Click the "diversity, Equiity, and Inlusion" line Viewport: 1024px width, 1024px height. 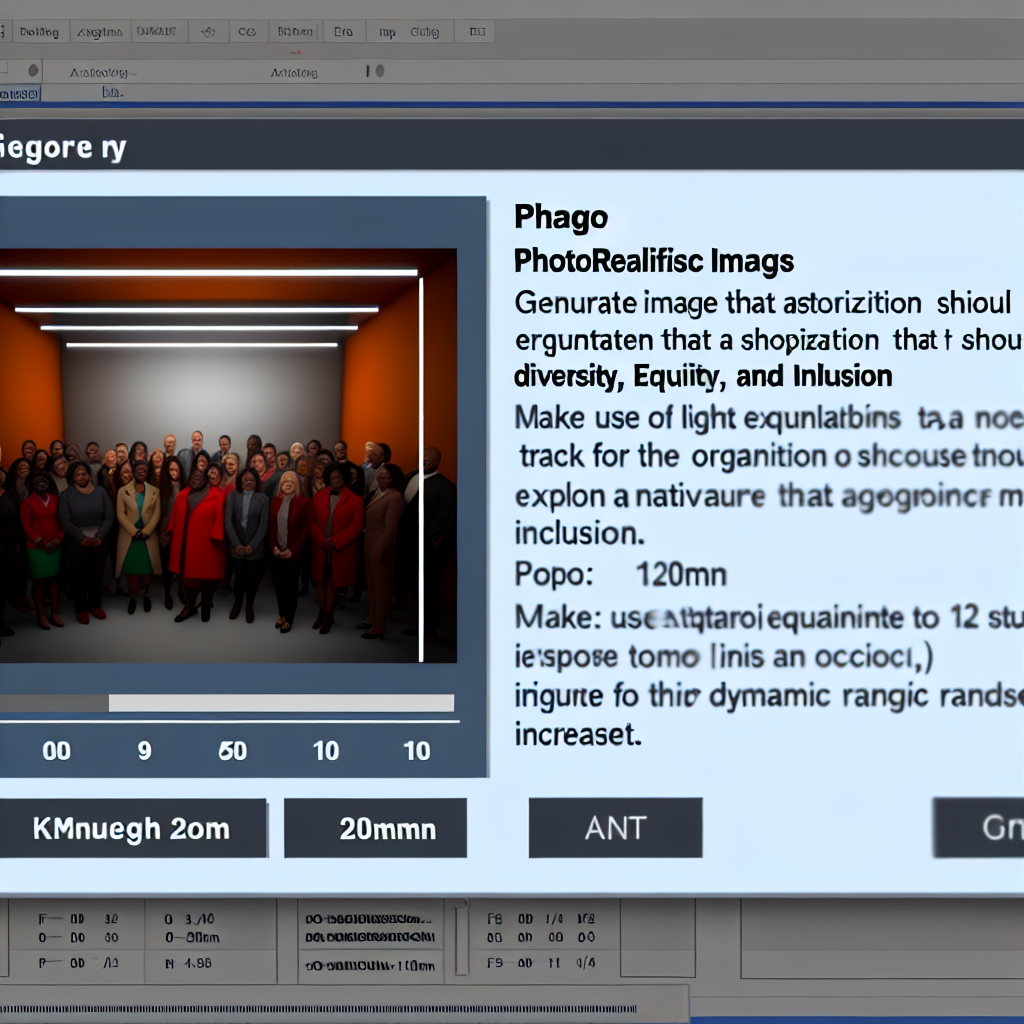pyautogui.click(x=703, y=377)
